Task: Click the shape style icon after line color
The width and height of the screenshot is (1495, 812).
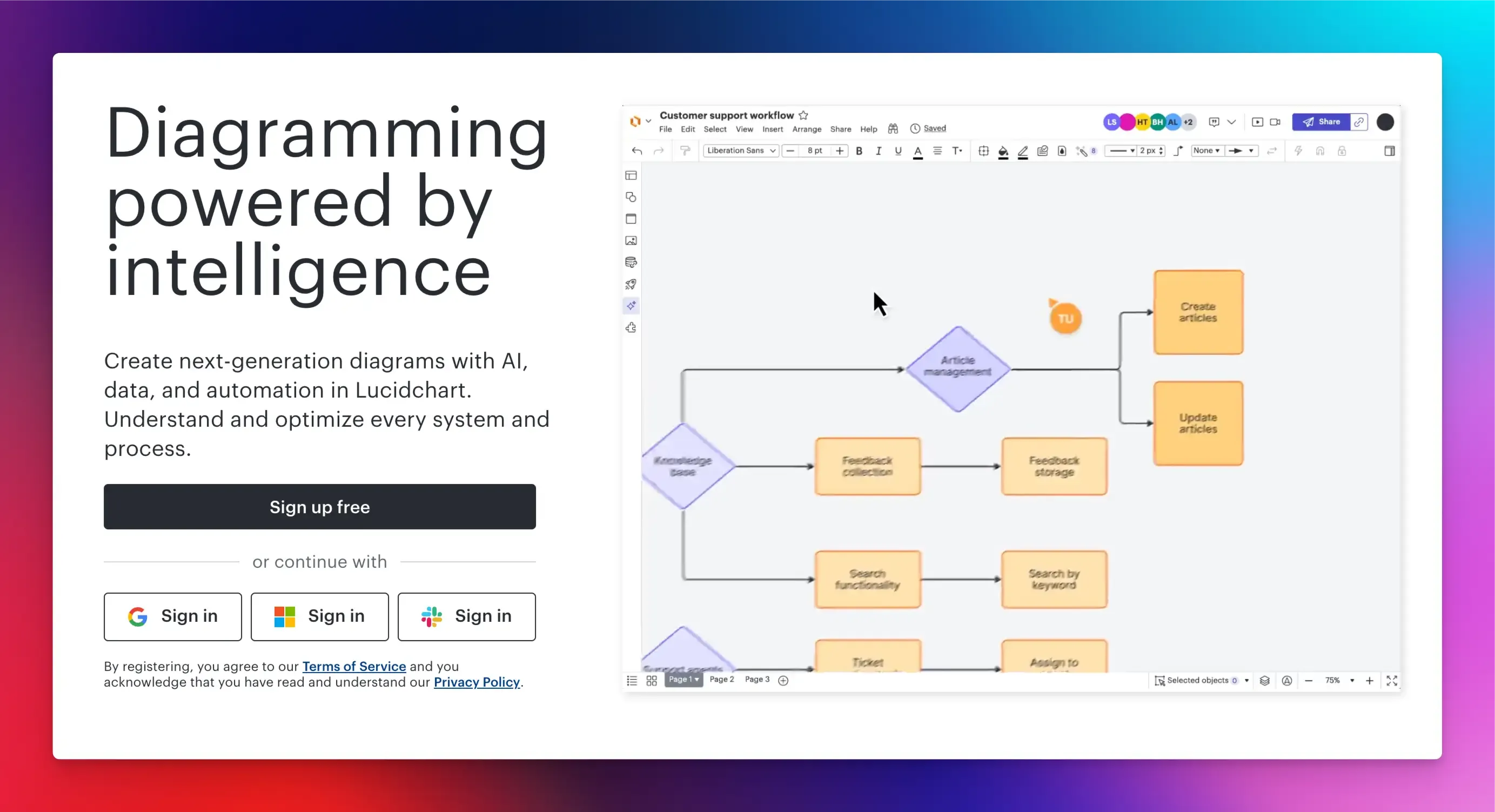Action: [x=1042, y=151]
